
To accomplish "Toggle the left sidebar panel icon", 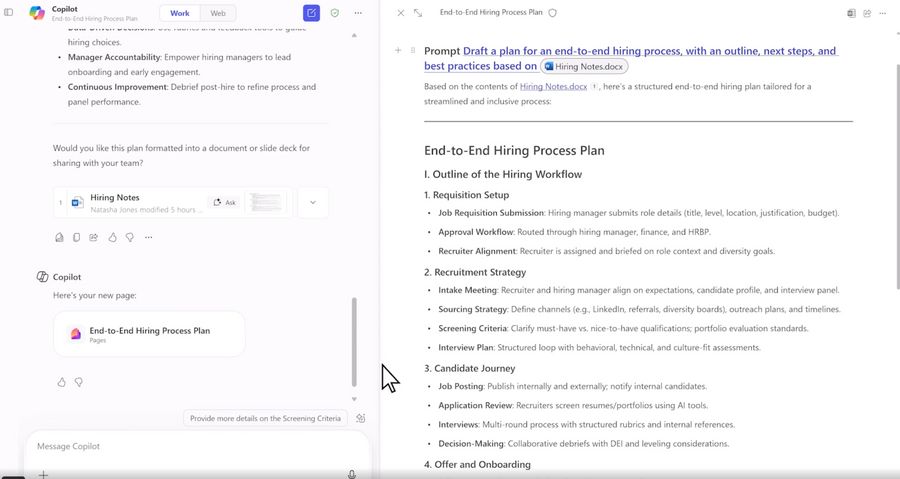I will coord(9,13).
